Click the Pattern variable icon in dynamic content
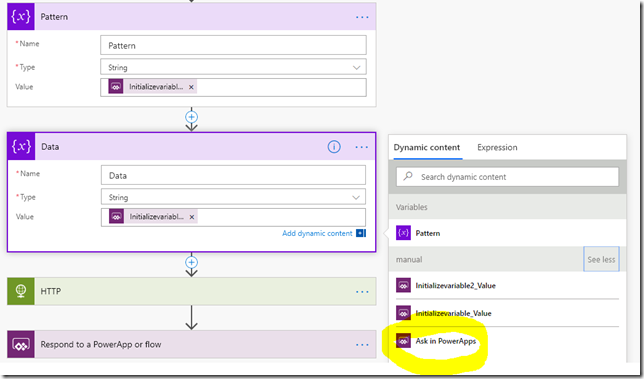Viewport: 644px width, 379px height. tap(403, 233)
